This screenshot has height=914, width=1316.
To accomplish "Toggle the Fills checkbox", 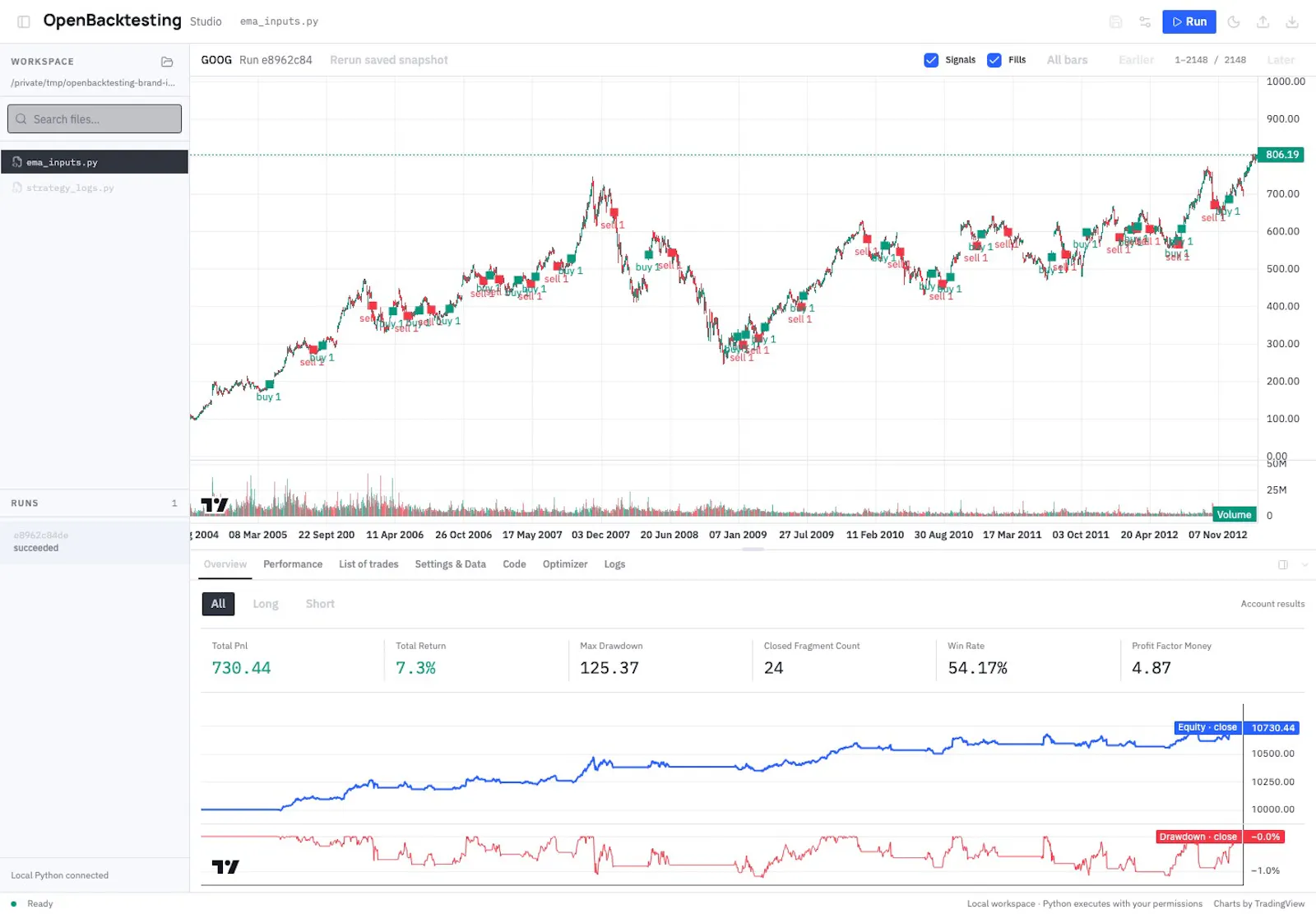I will coord(994,60).
